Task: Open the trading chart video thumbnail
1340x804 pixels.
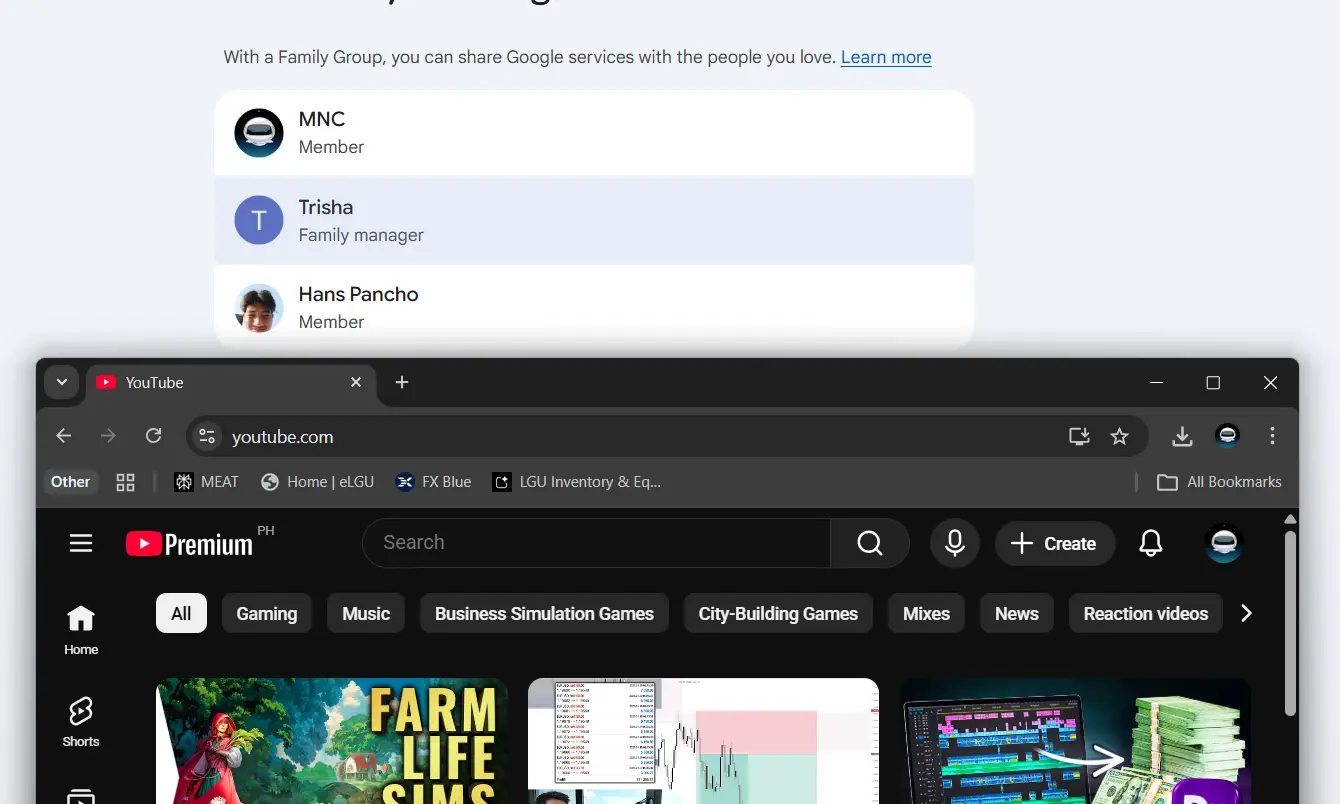Action: (704, 741)
